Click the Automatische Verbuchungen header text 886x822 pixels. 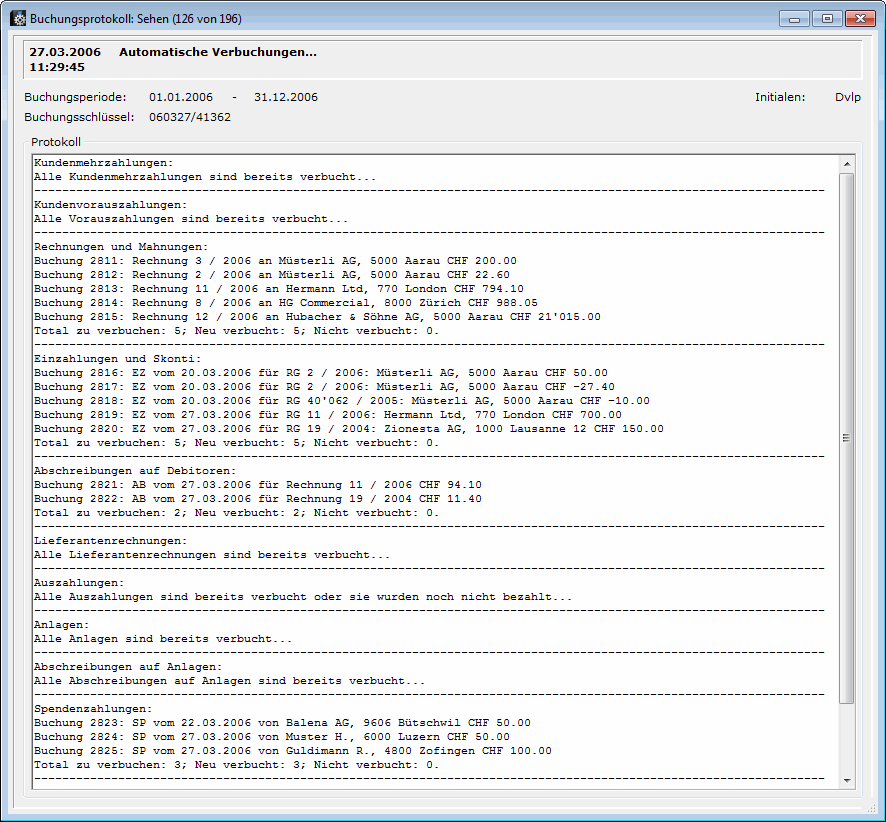[x=217, y=52]
